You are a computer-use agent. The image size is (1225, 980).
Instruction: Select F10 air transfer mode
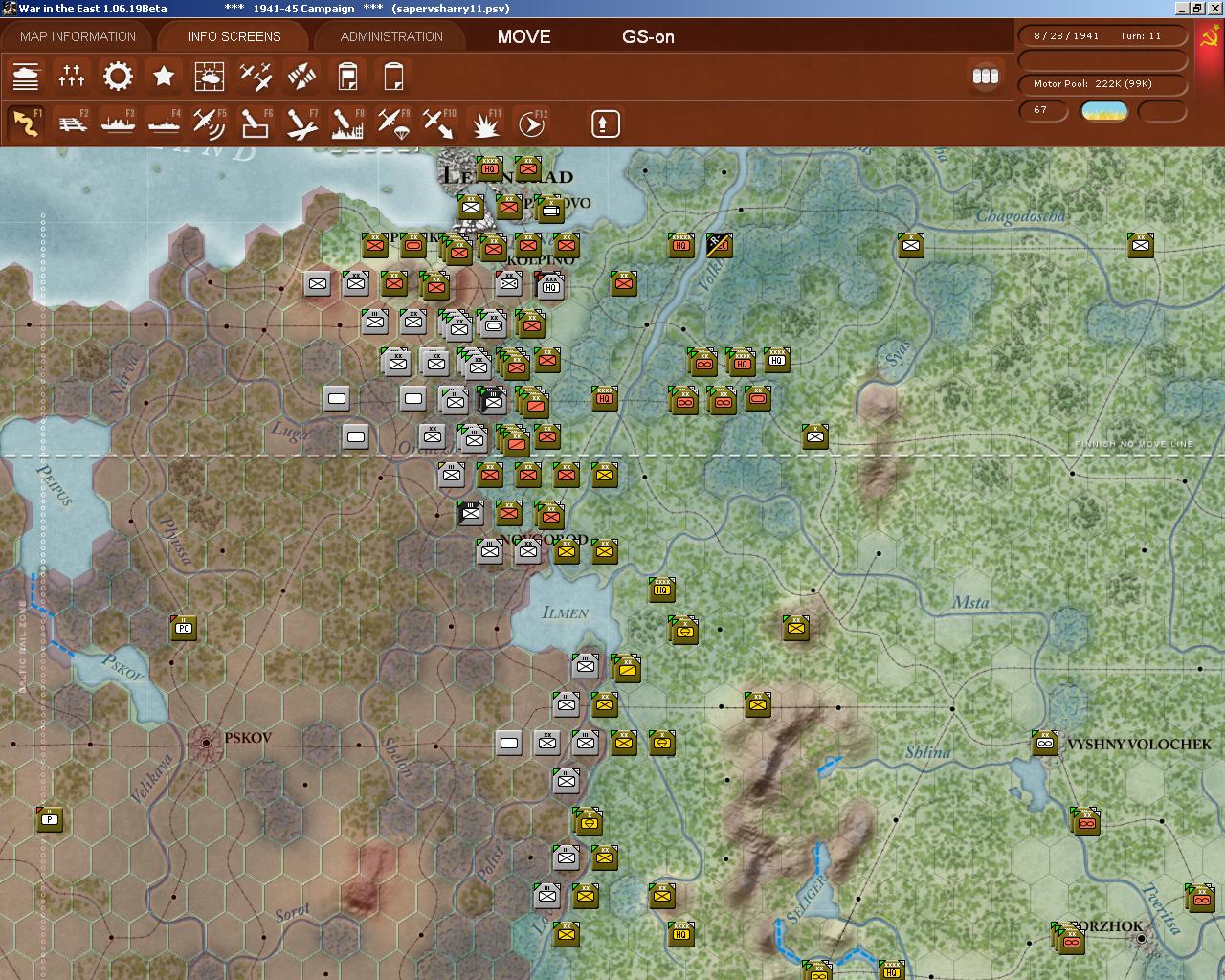point(439,123)
